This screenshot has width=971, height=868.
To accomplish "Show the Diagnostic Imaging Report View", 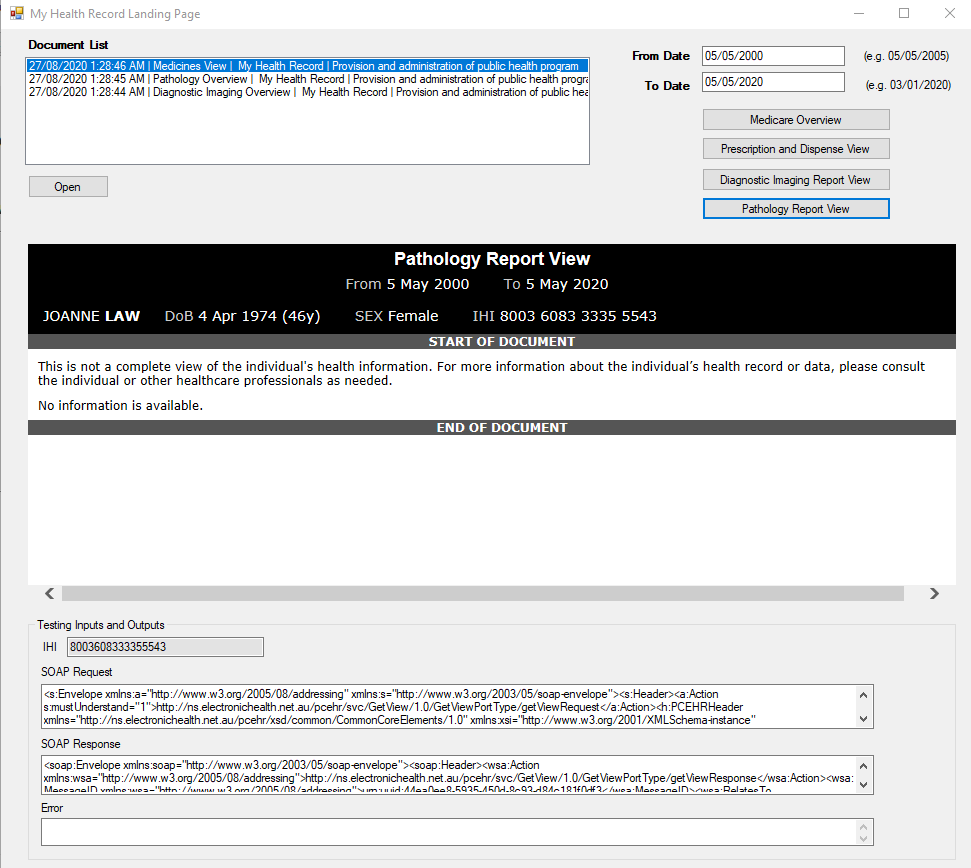I will [x=796, y=180].
